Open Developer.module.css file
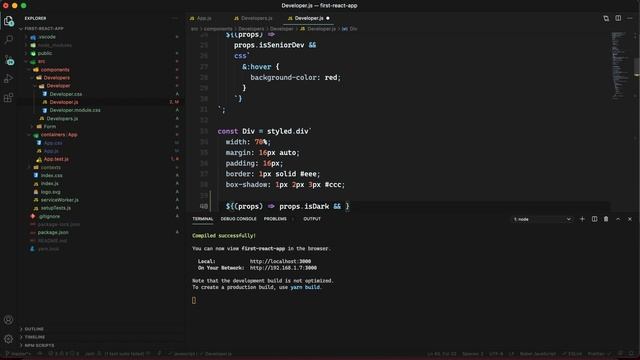The image size is (640, 360). pyautogui.click(x=75, y=110)
